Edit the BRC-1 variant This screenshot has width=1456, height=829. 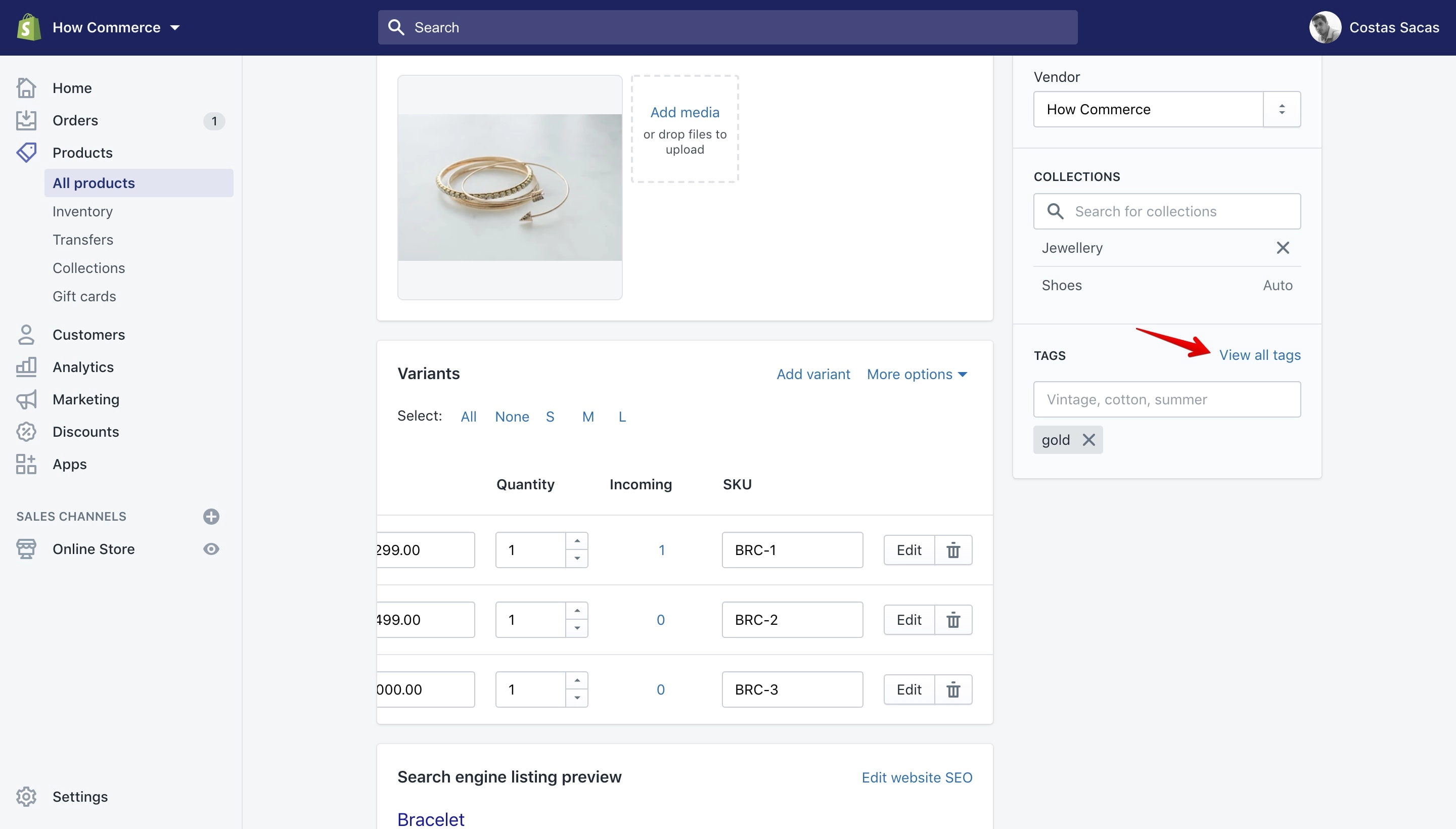click(x=909, y=550)
